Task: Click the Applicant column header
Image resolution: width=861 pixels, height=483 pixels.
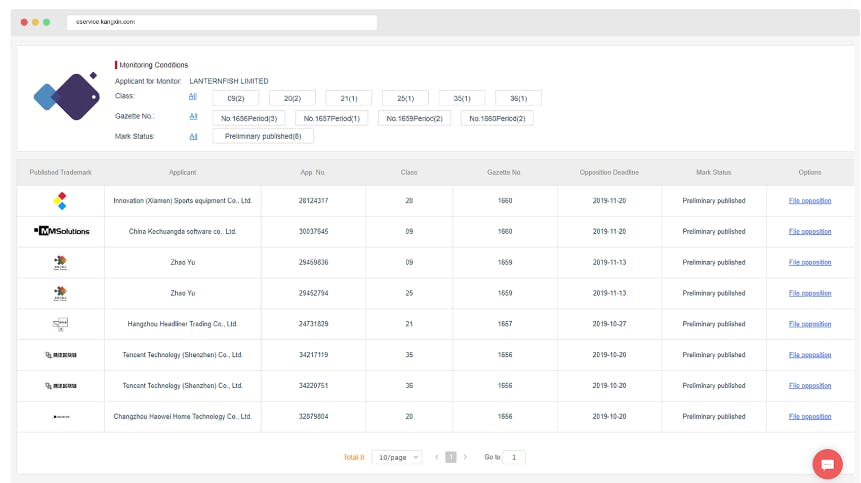Action: pyautogui.click(x=183, y=172)
